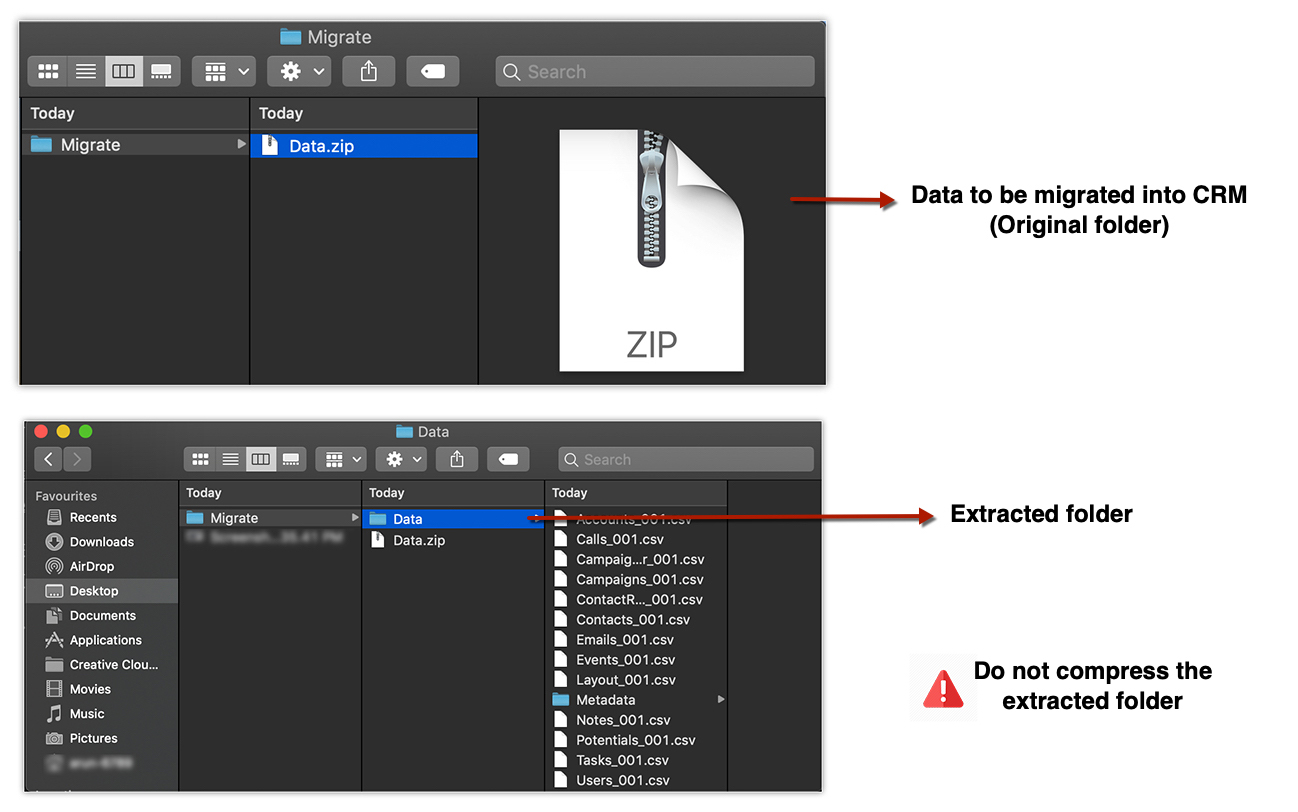This screenshot has height=812, width=1298.
Task: Select column view in Data window
Action: (x=261, y=459)
